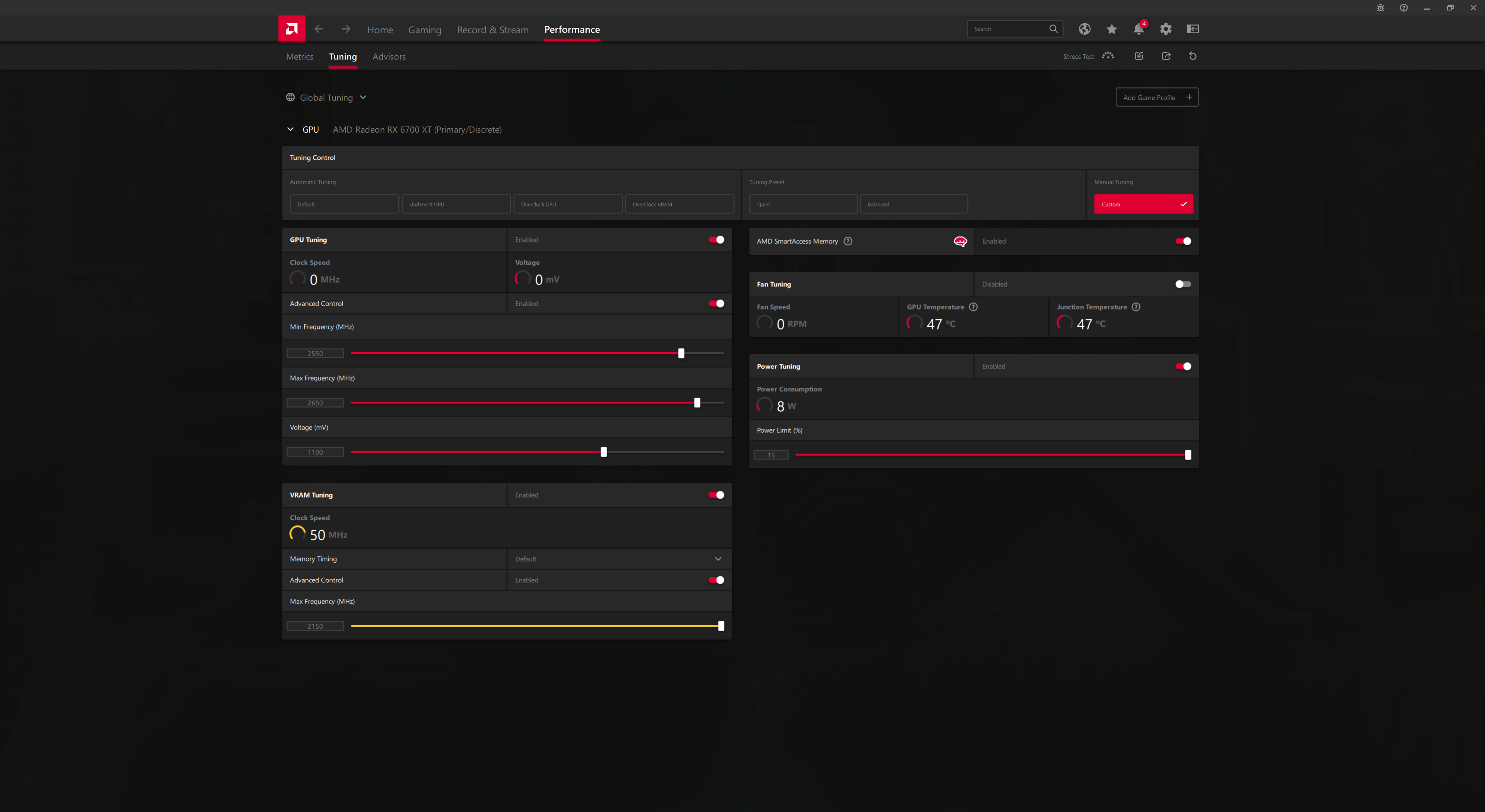The height and width of the screenshot is (812, 1485).
Task: Open notifications bell icon
Action: [1138, 29]
